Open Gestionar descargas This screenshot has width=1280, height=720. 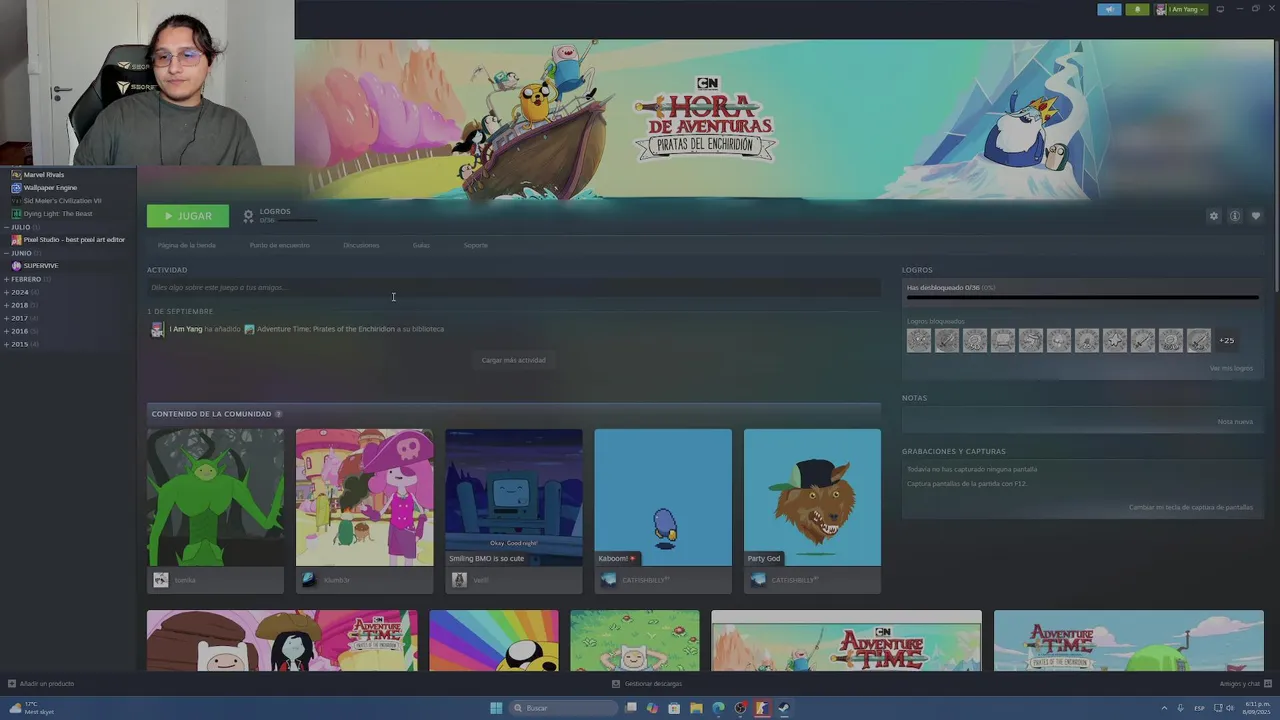(x=647, y=684)
